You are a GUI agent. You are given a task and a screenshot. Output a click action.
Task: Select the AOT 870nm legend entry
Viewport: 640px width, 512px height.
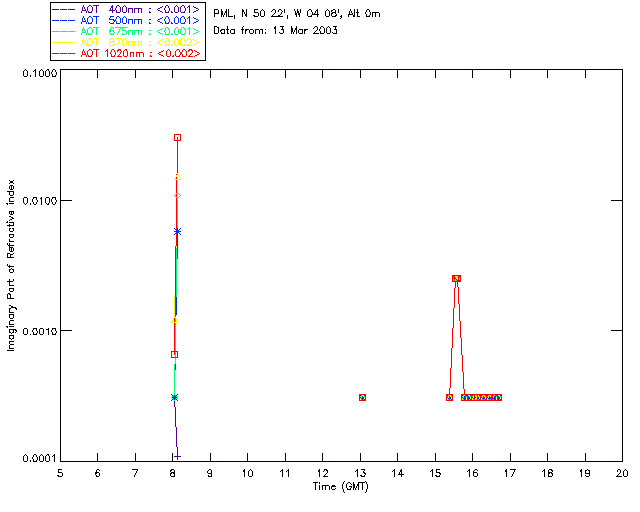[x=127, y=42]
